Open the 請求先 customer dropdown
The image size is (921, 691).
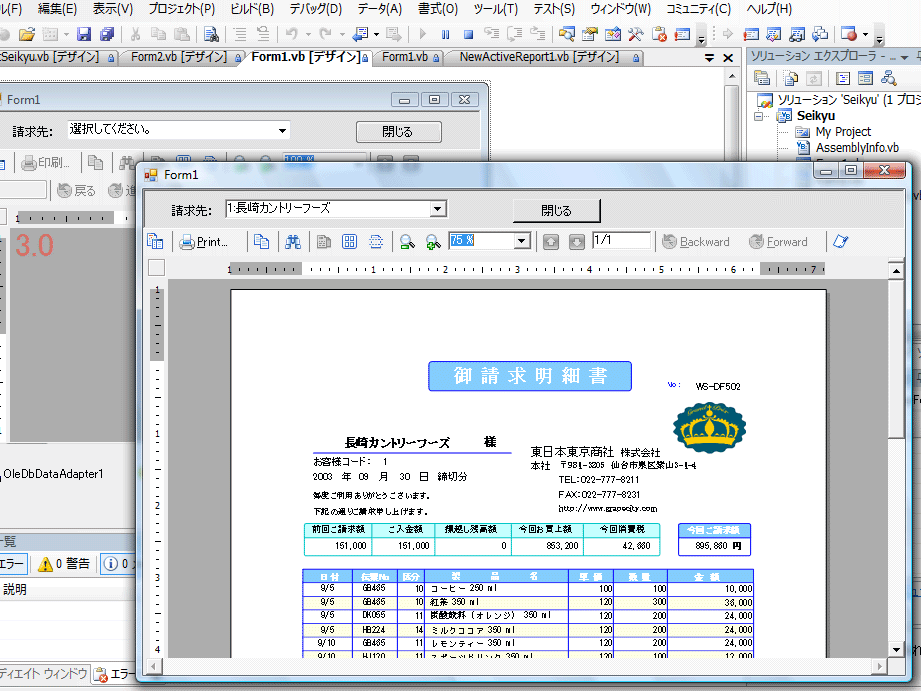tap(436, 210)
